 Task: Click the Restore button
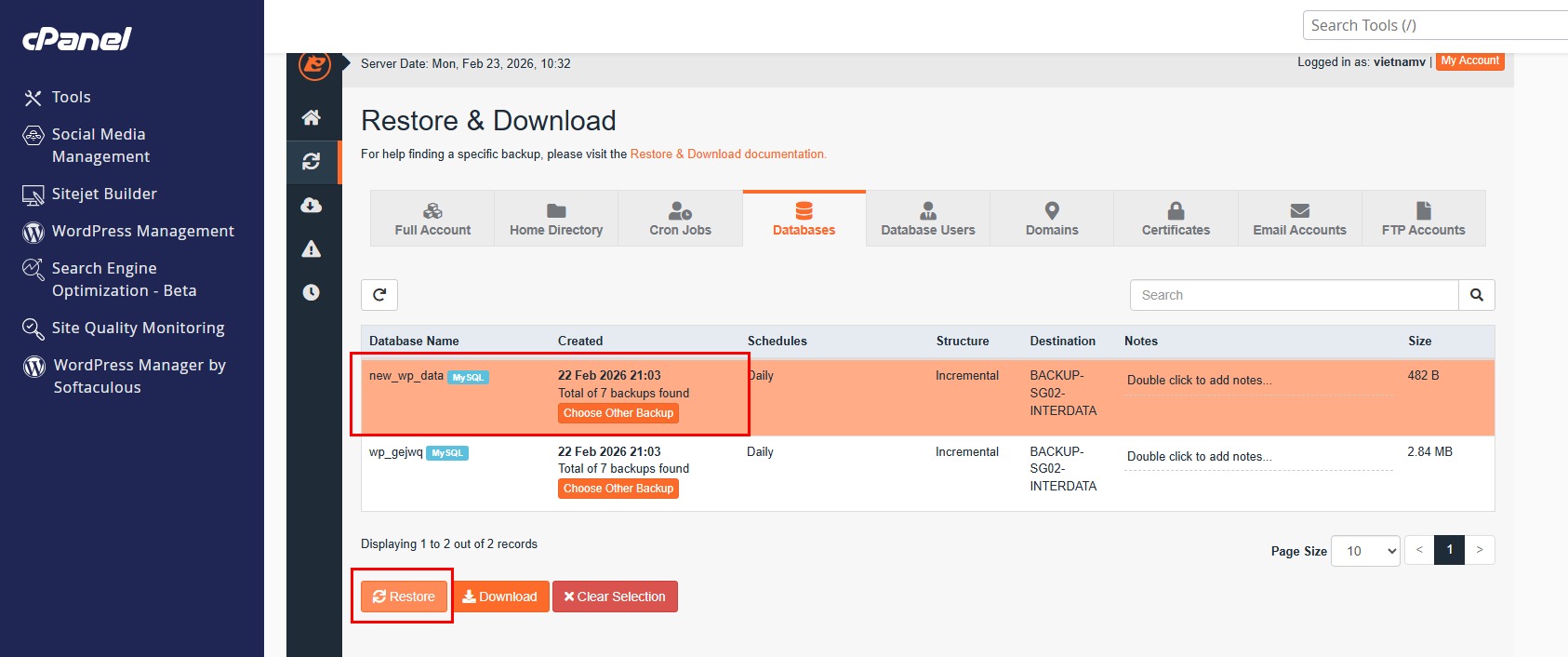(x=404, y=597)
